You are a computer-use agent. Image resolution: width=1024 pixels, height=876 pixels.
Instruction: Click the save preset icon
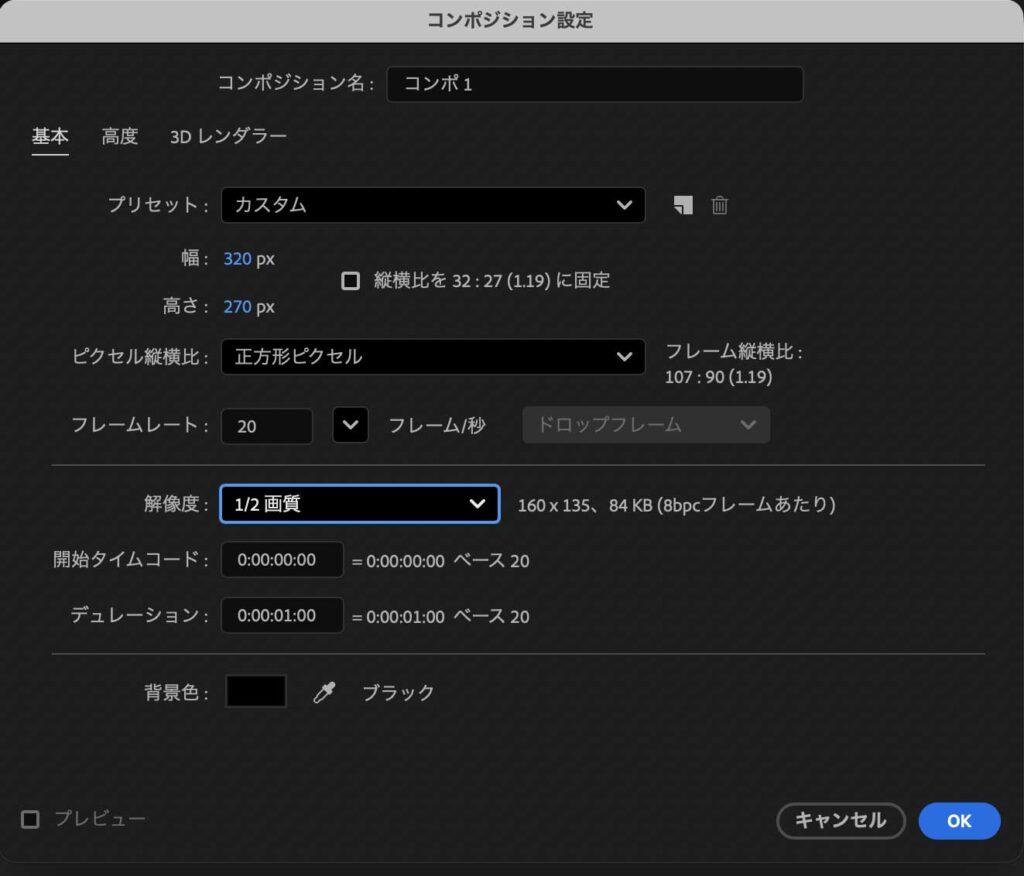click(683, 205)
